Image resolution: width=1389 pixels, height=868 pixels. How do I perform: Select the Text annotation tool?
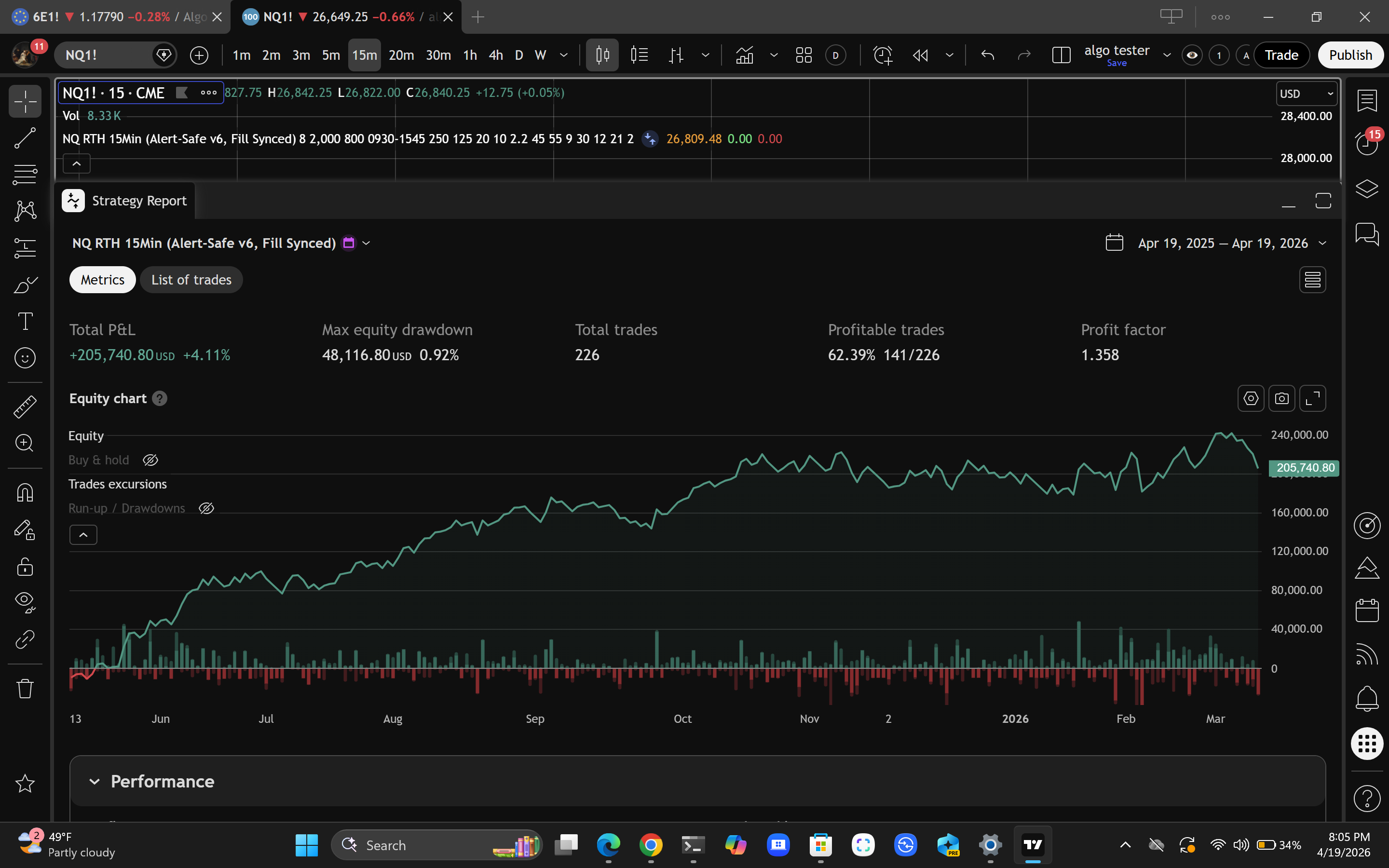(25, 322)
